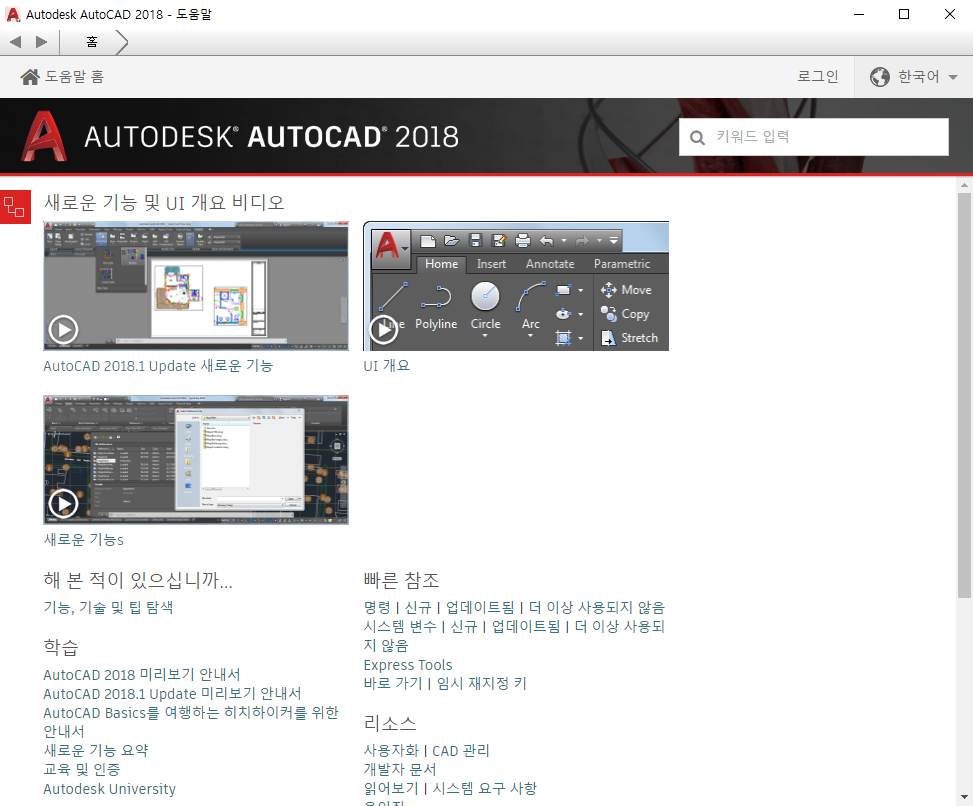This screenshot has width=973, height=806.
Task: Open the 명령 quick reference link
Action: point(377,607)
